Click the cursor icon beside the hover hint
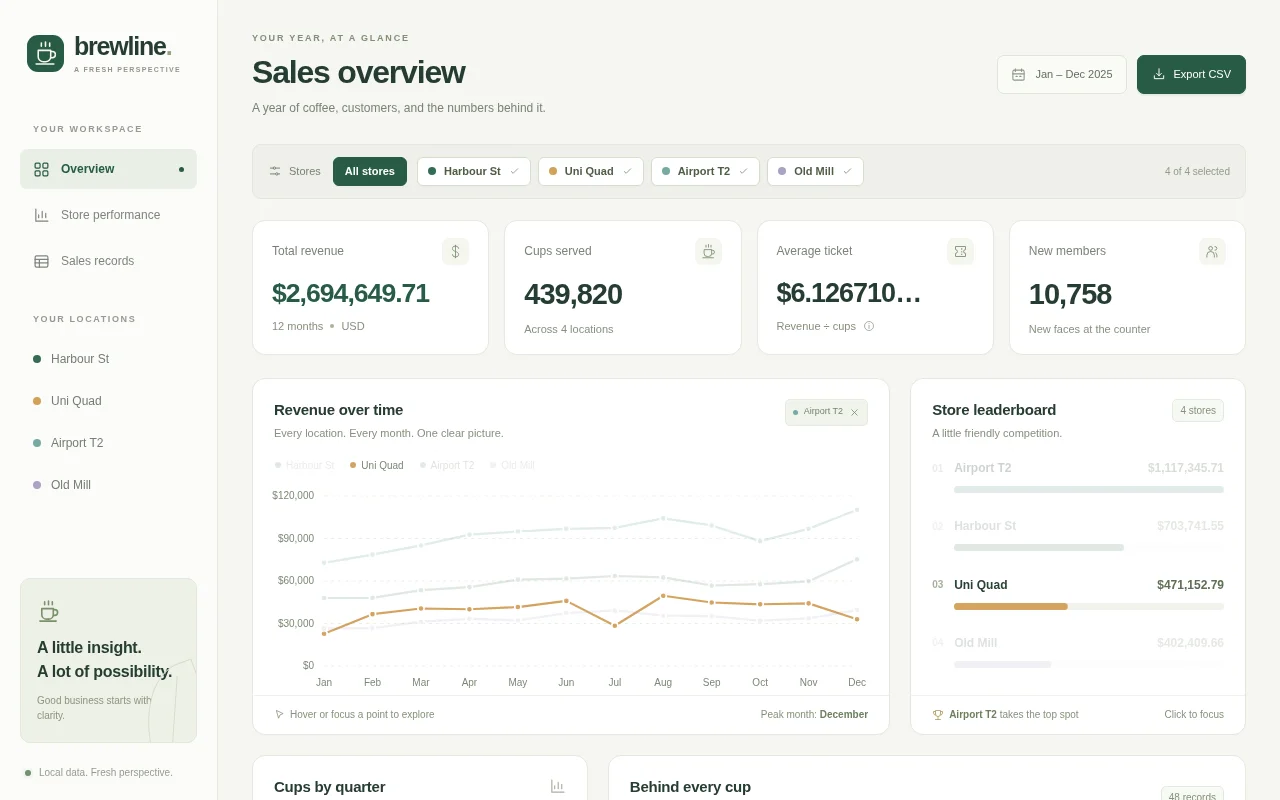The height and width of the screenshot is (800, 1280). coord(279,715)
